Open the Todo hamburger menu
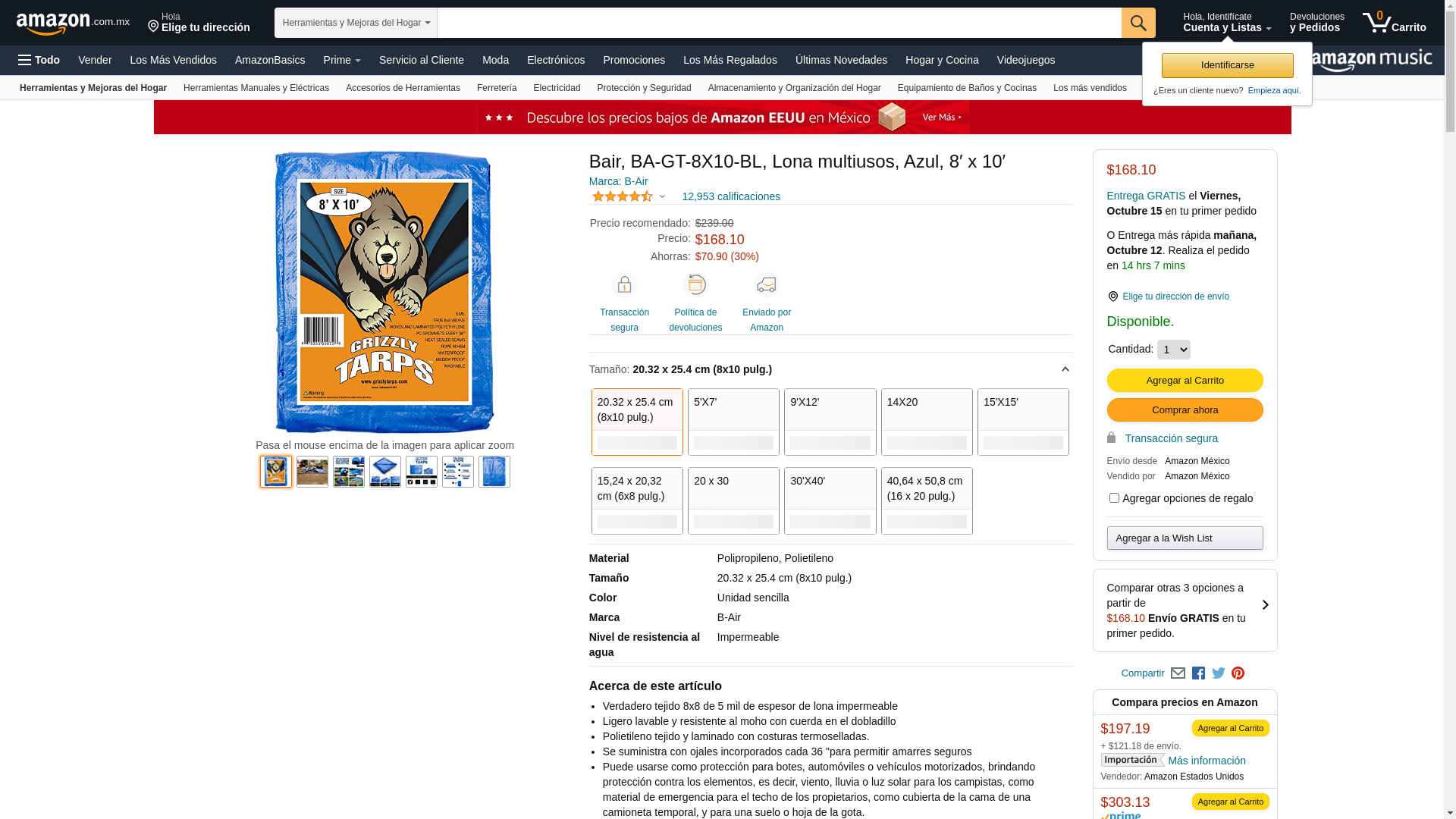This screenshot has width=1456, height=819. (x=39, y=60)
